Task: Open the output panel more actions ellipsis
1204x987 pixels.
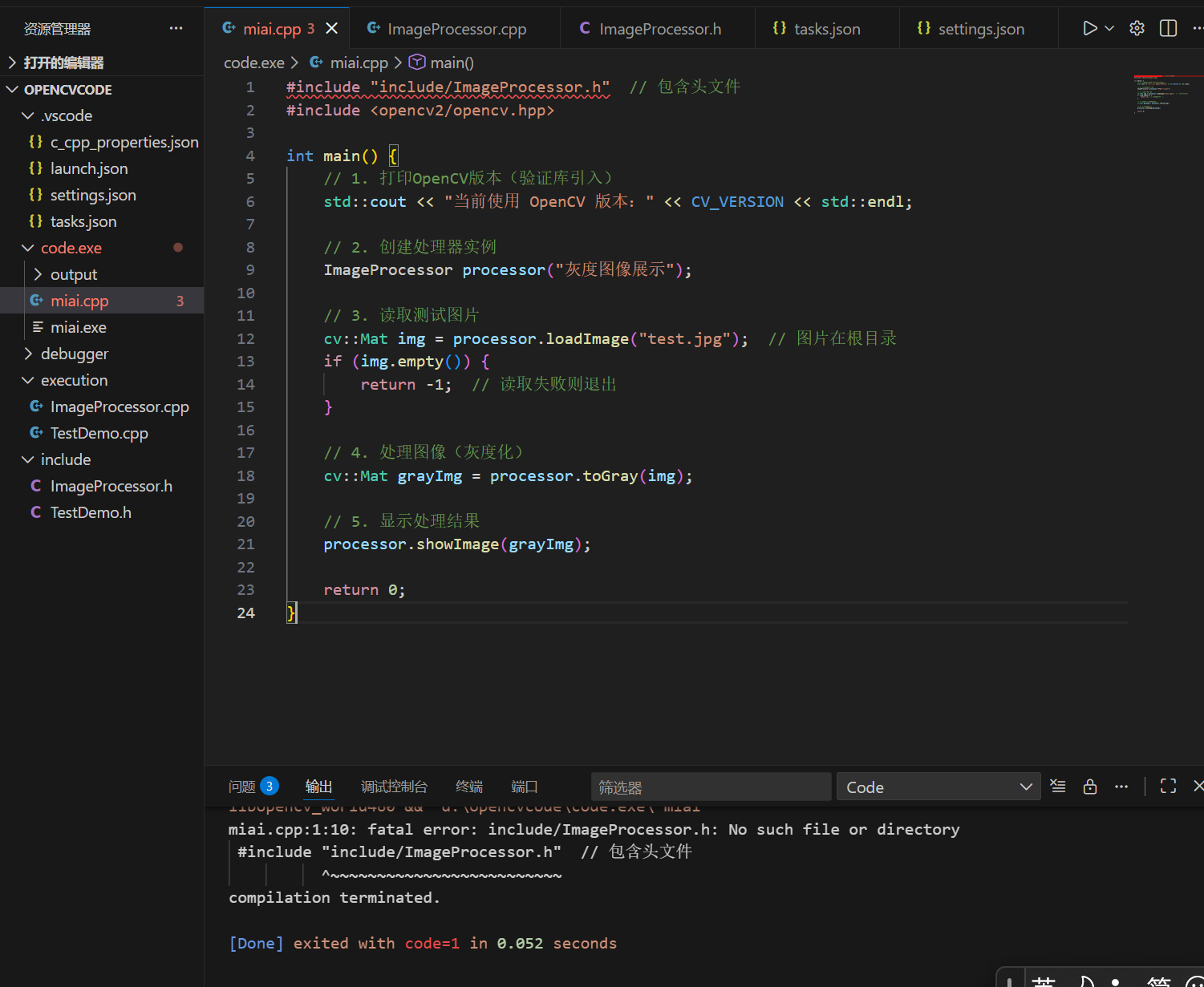Action: pyautogui.click(x=1121, y=787)
